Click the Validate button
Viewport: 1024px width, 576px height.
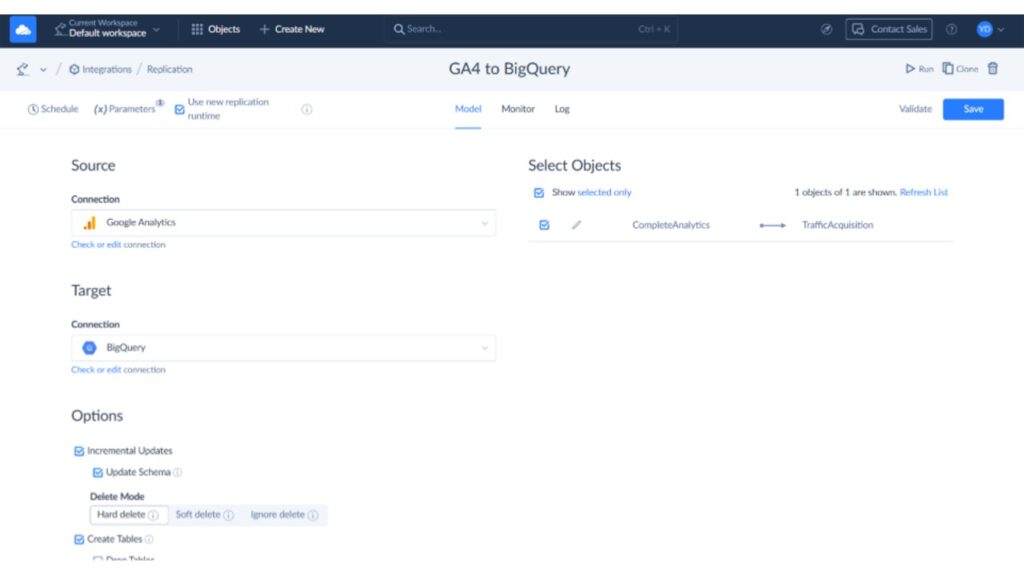point(915,109)
